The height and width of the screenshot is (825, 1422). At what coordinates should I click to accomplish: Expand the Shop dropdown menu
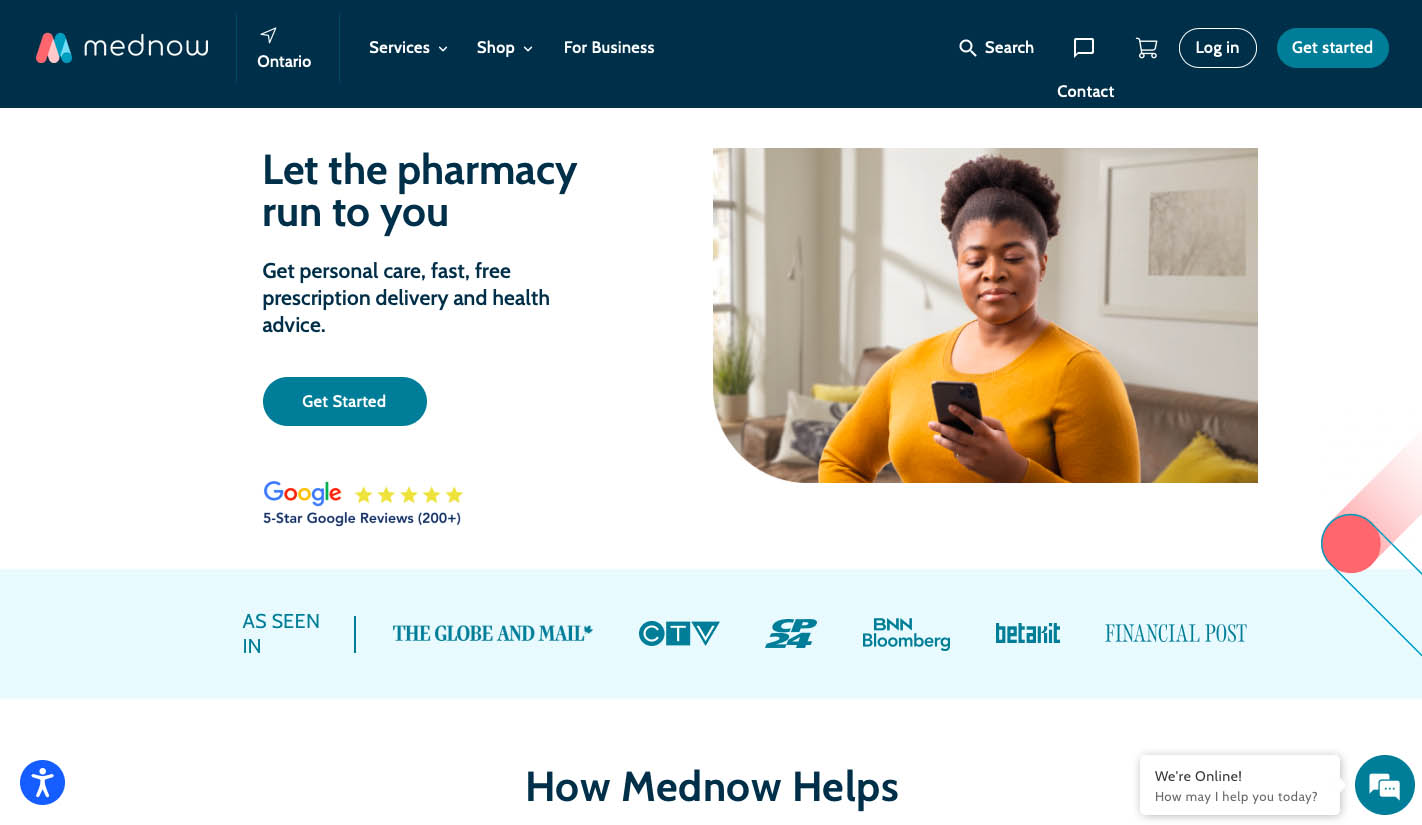tap(505, 48)
